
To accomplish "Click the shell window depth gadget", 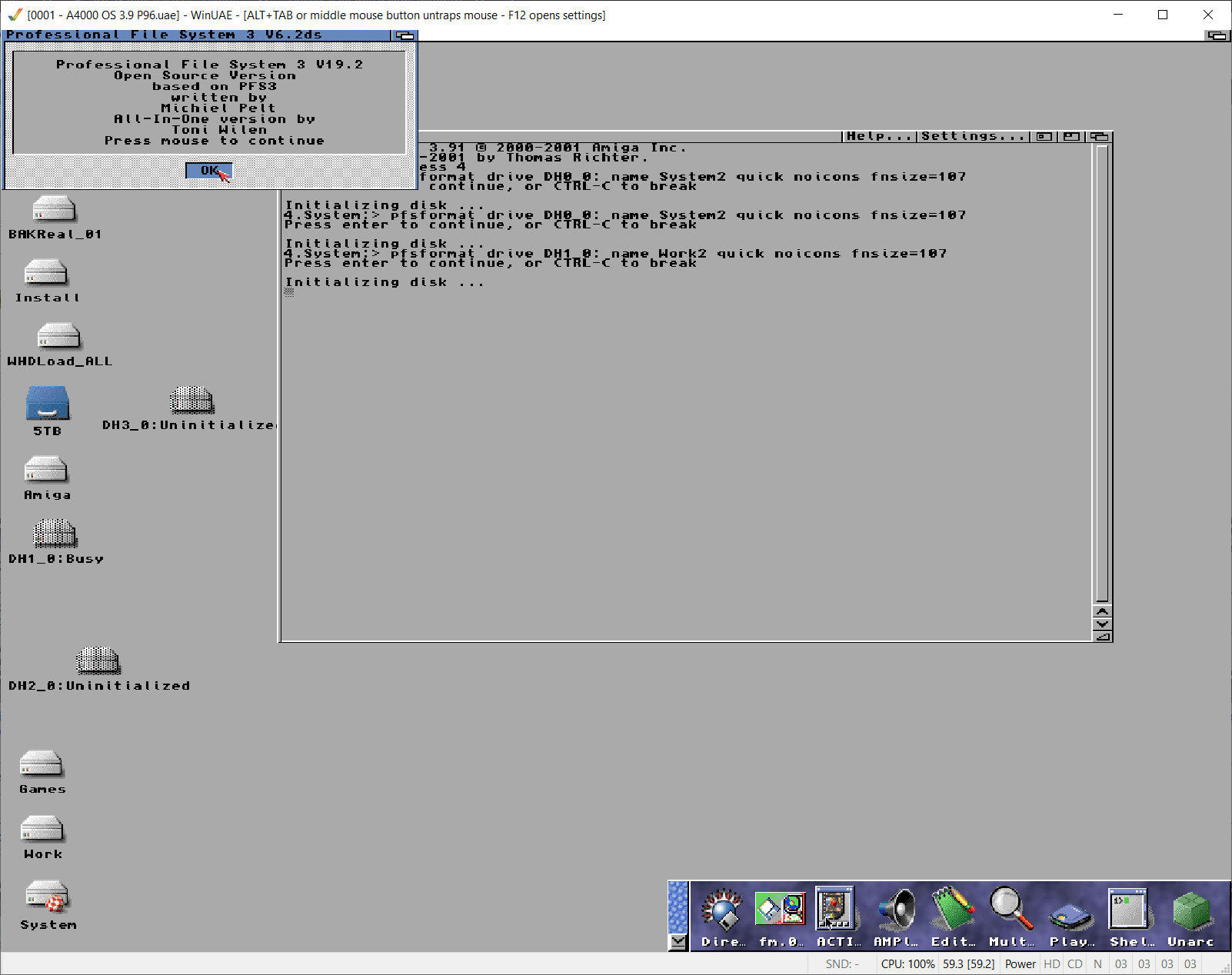I will pos(1100,136).
